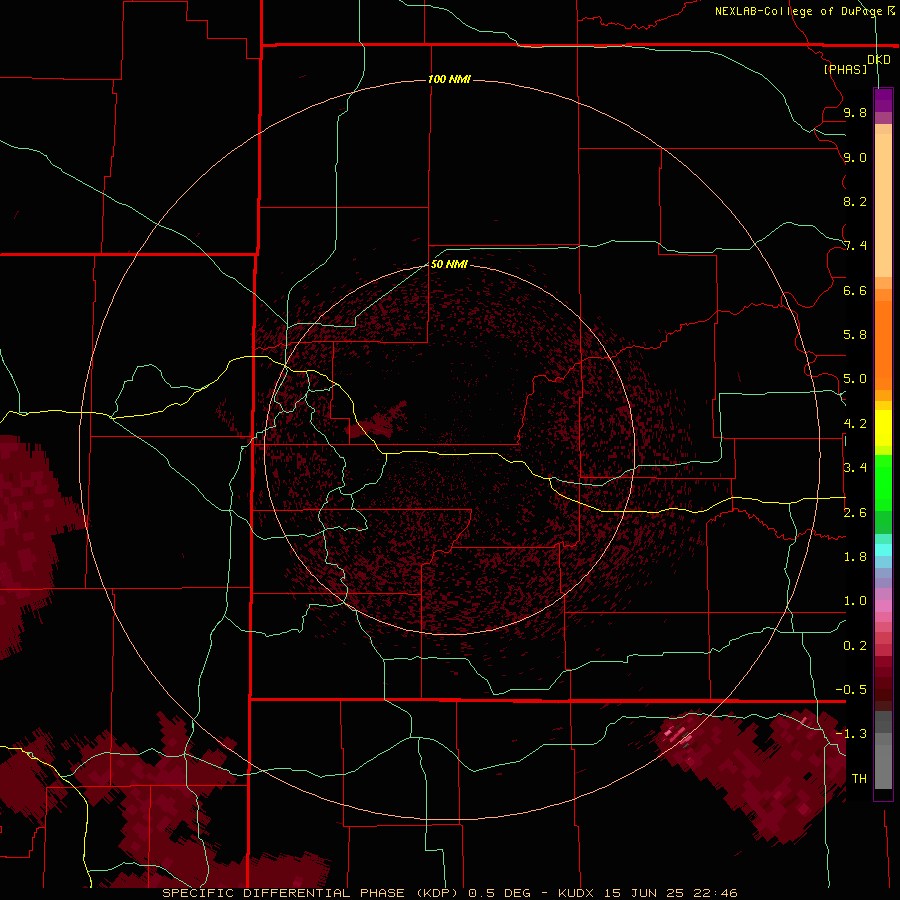Click the 7.4 scale value
Image resolution: width=900 pixels, height=900 pixels.
(855, 246)
